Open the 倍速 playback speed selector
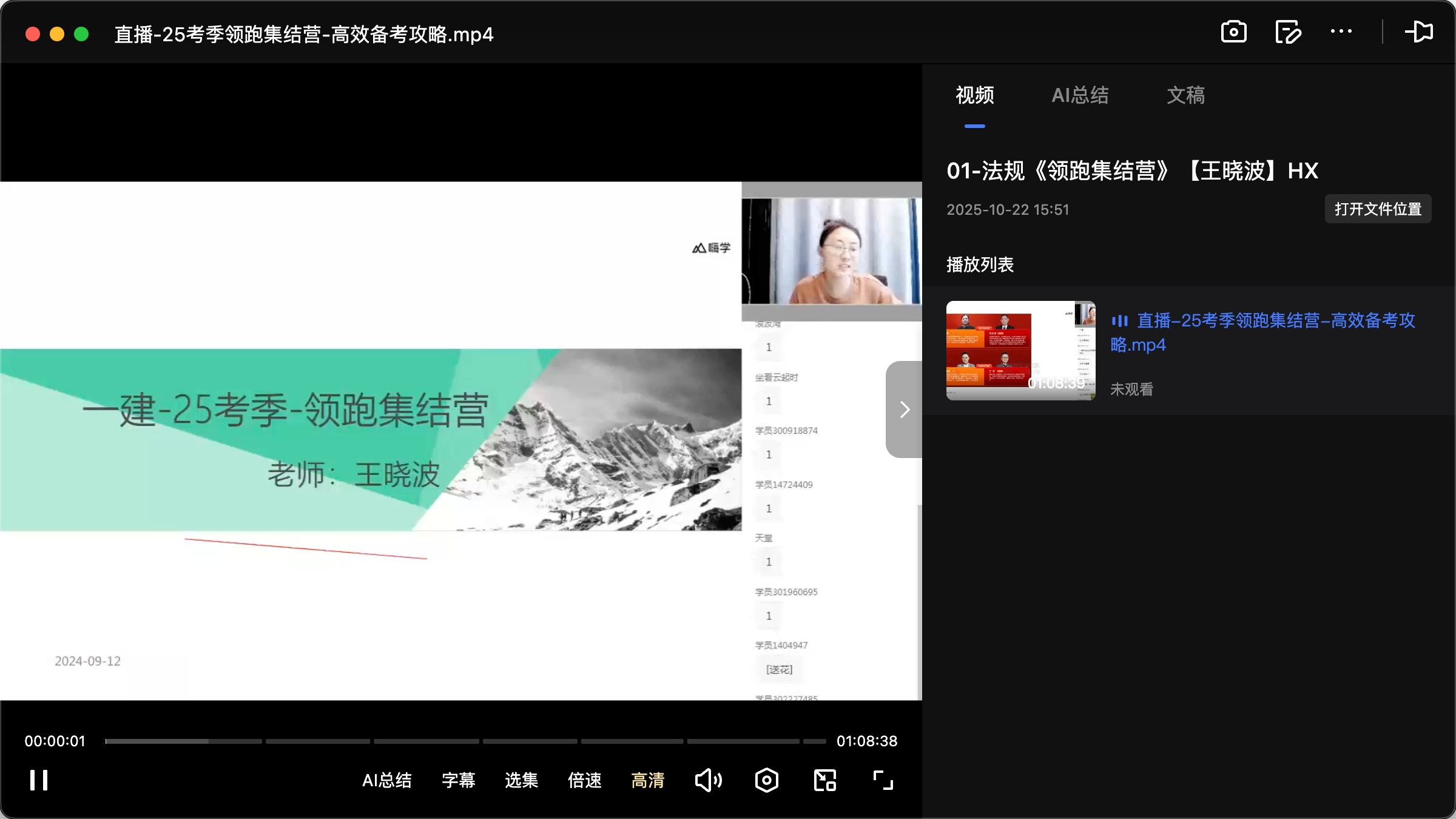The width and height of the screenshot is (1456, 819). (584, 781)
